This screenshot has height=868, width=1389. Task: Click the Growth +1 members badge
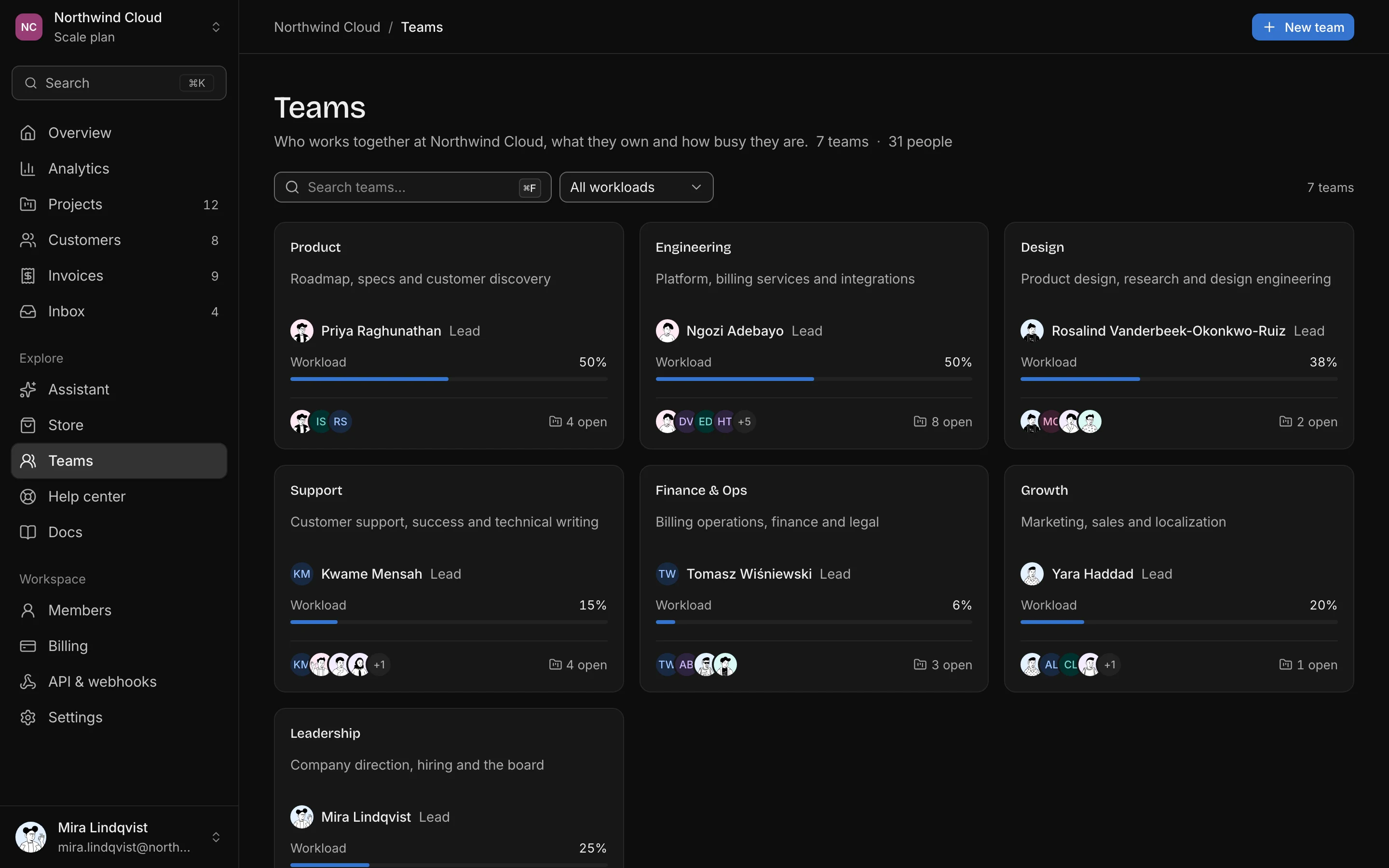(x=1109, y=664)
